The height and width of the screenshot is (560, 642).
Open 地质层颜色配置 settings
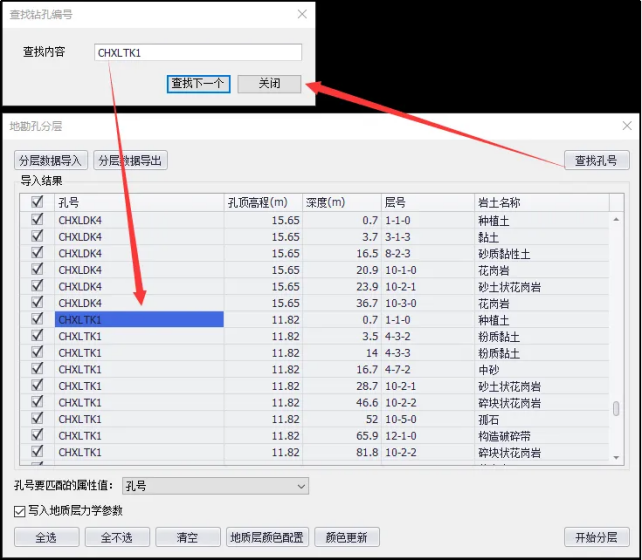click(x=266, y=537)
